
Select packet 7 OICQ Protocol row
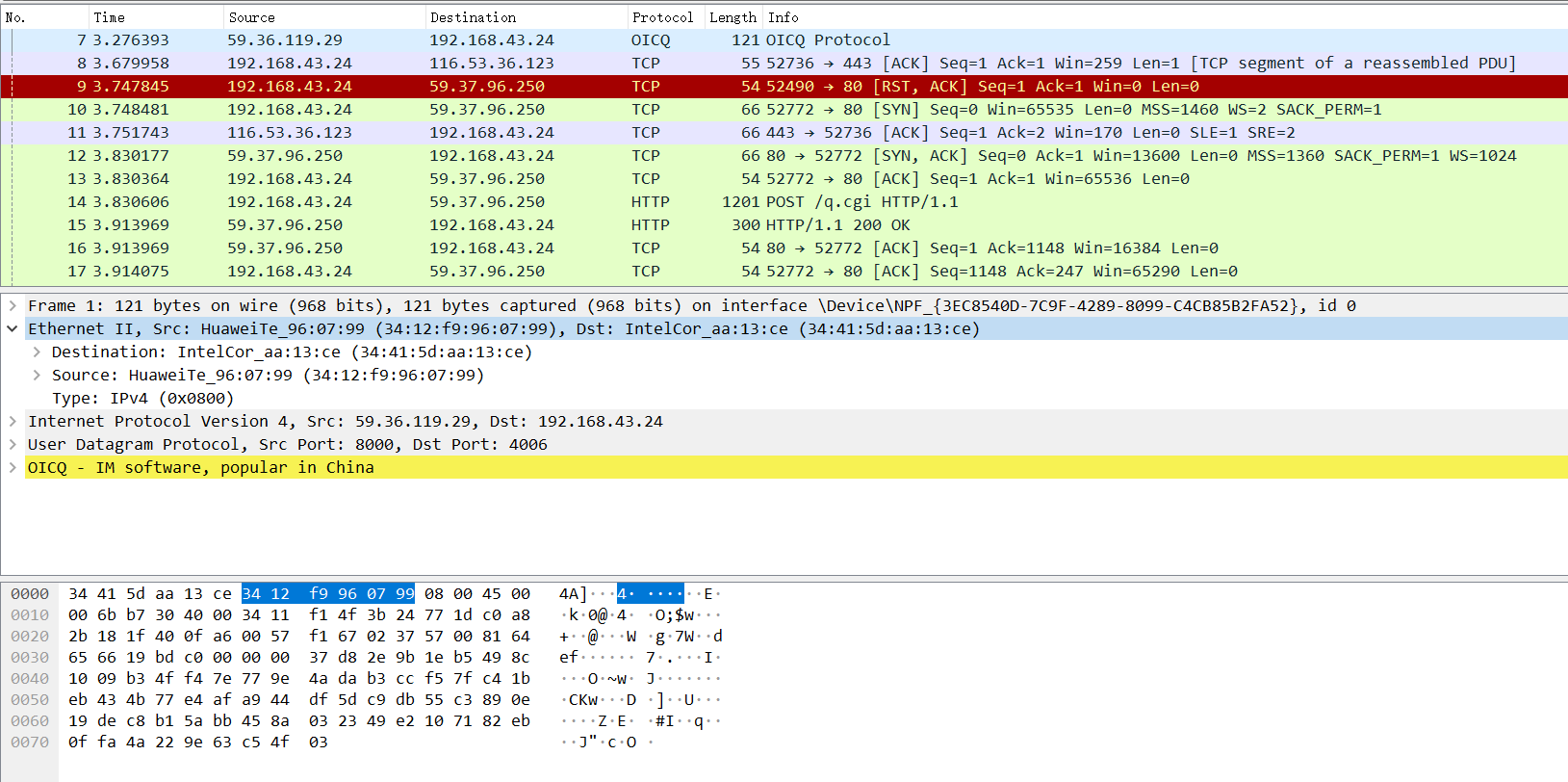pyautogui.click(x=784, y=40)
